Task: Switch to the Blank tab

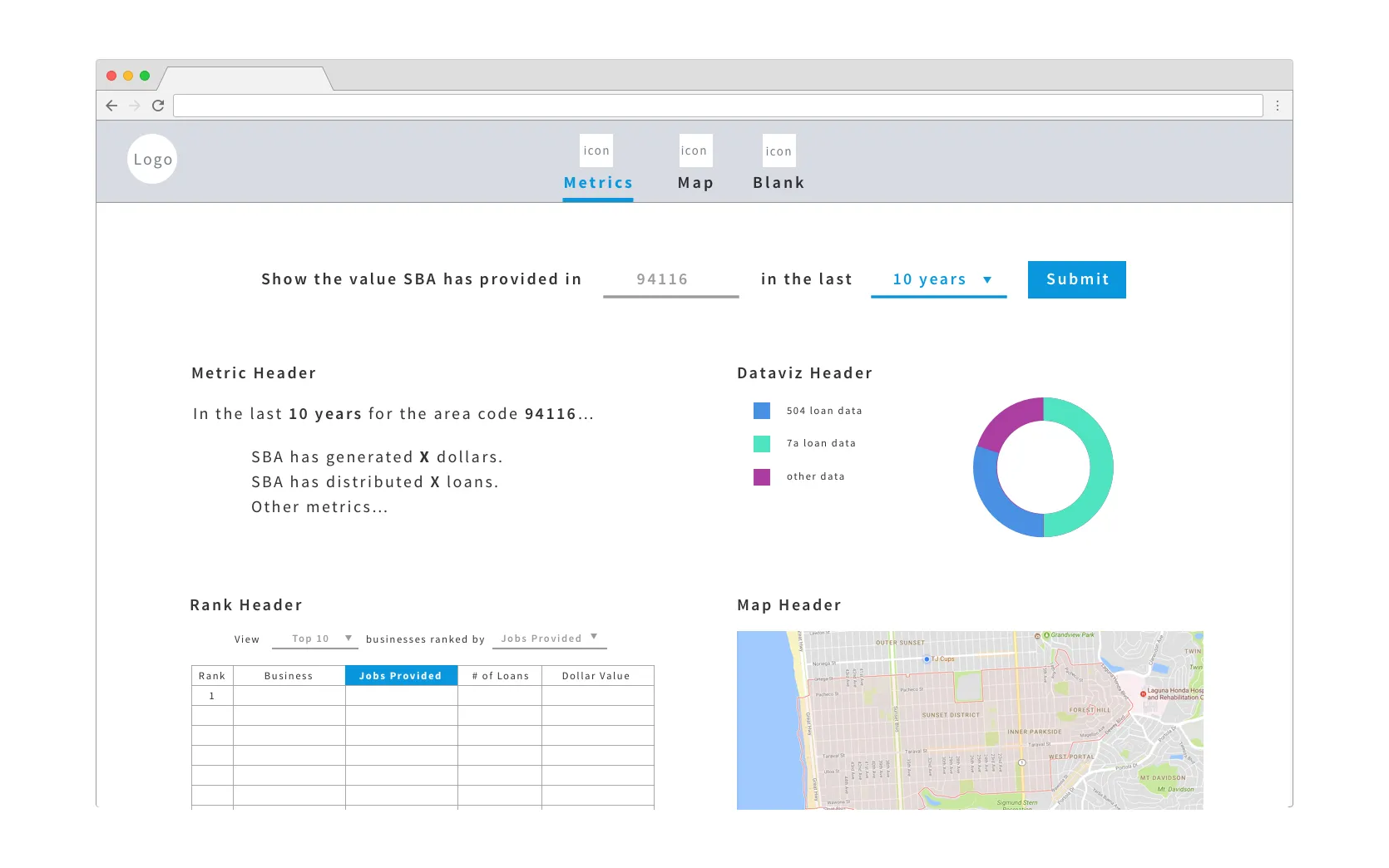Action: point(779,182)
